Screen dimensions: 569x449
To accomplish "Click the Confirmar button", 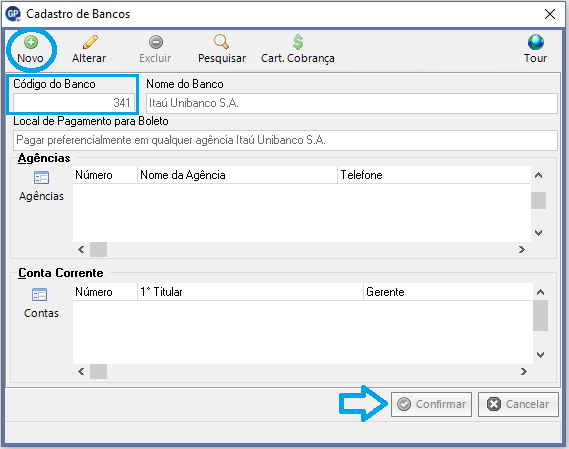I will (431, 404).
